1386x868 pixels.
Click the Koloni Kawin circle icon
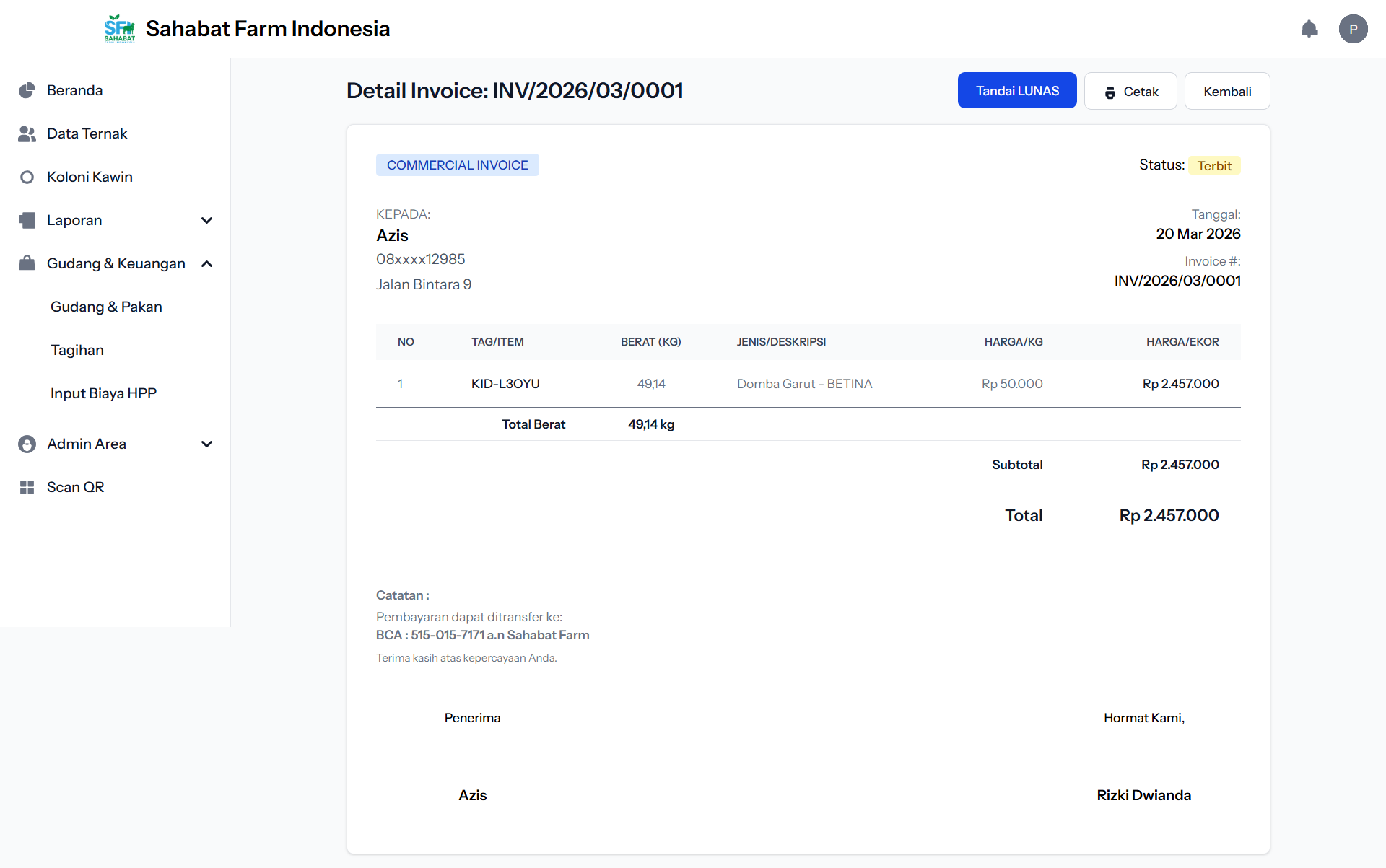(x=27, y=177)
